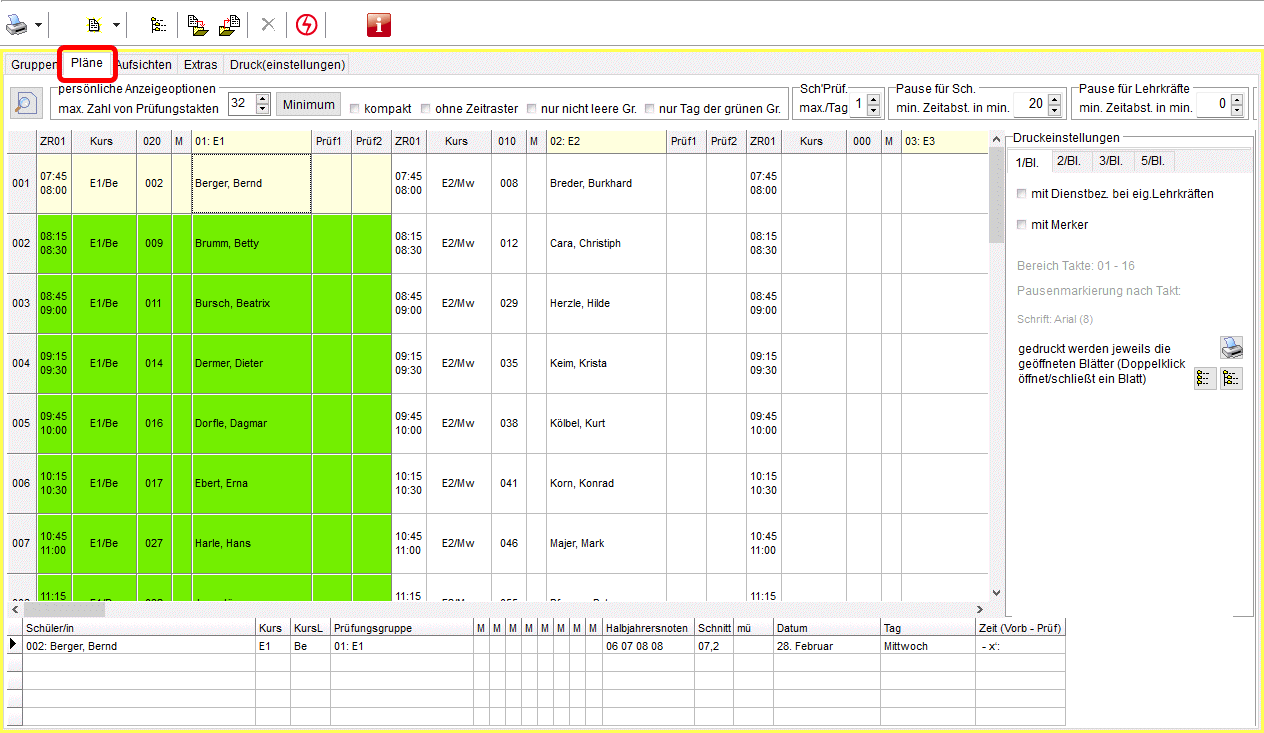This screenshot has height=733, width=1264.
Task: Select the Berger, Bernd cell in the plan
Action: click(251, 184)
